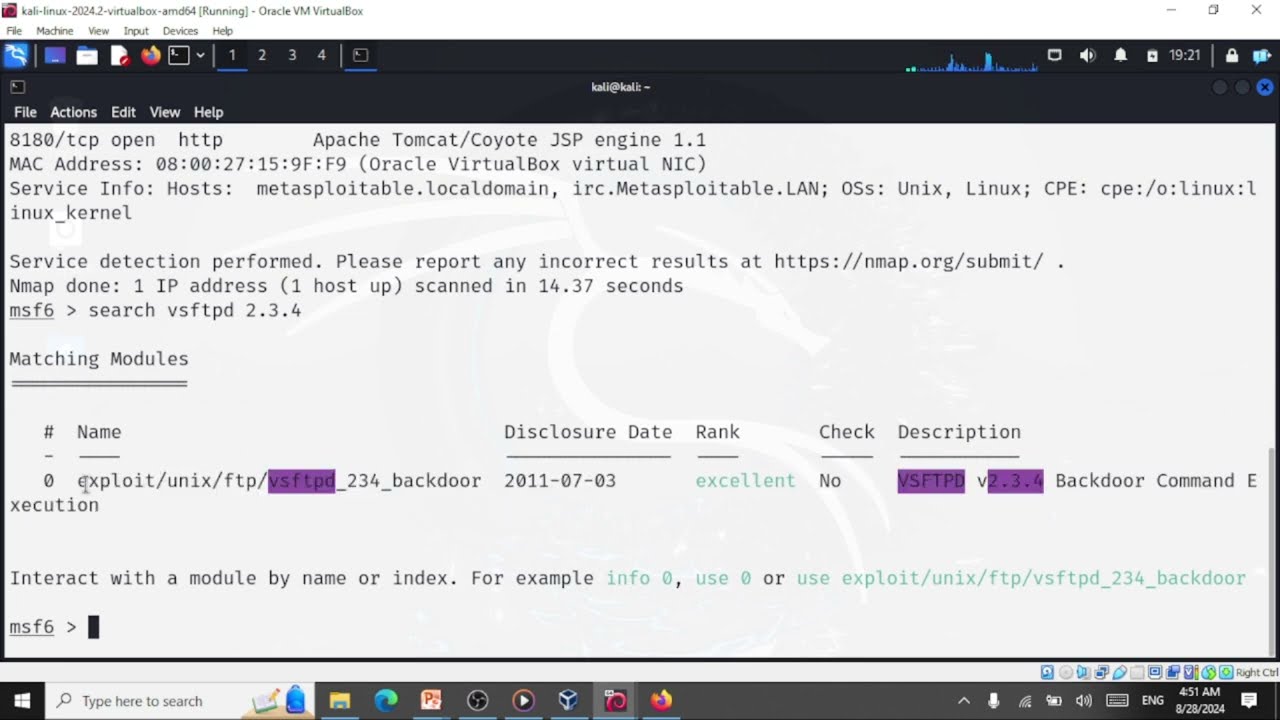Click disclosure date 2011-07-03

560,481
